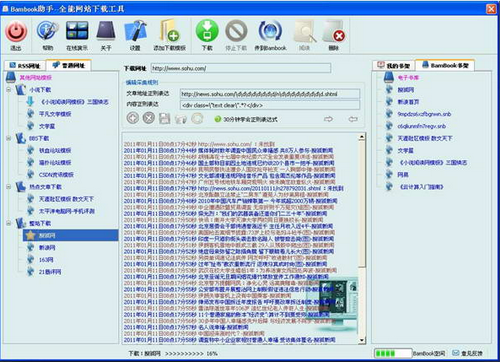Click the log scrollbar up arrow
Screen dimensions: 500x362
point(362,137)
